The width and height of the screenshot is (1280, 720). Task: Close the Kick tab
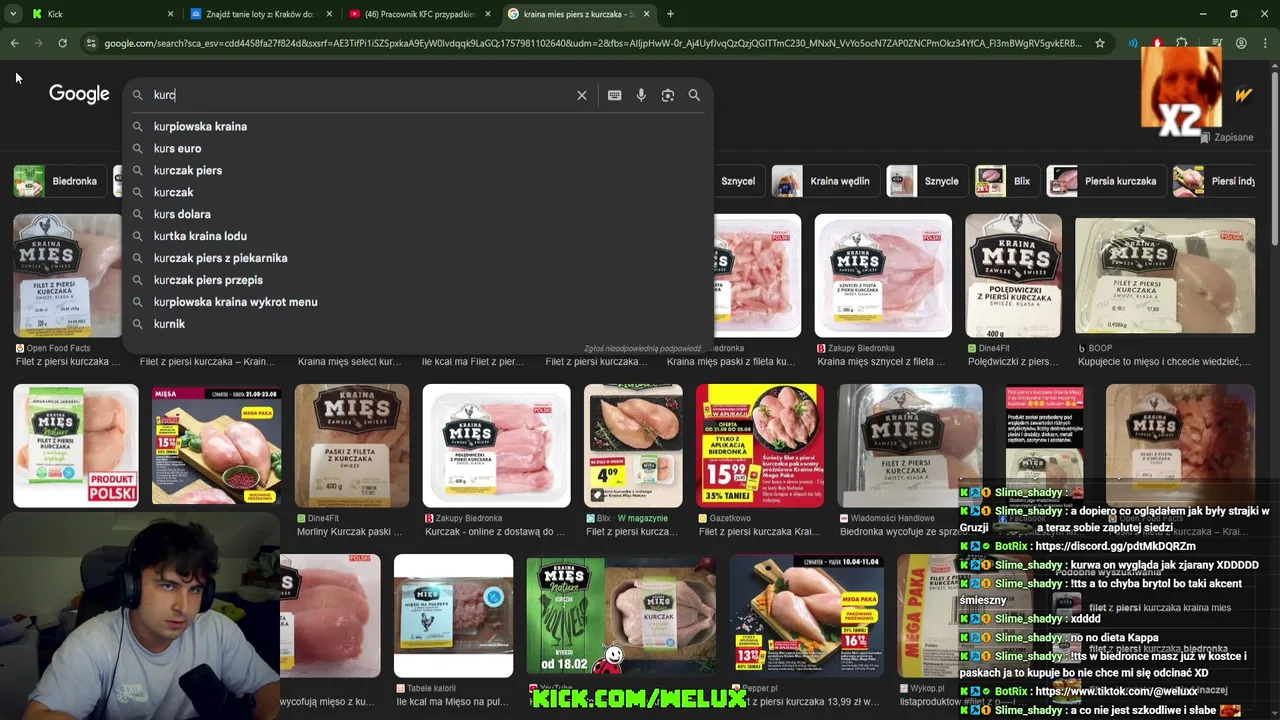(x=170, y=14)
